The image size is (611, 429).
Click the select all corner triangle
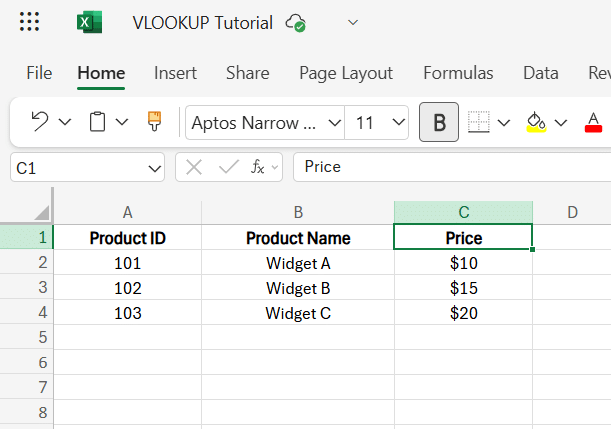(x=41, y=212)
